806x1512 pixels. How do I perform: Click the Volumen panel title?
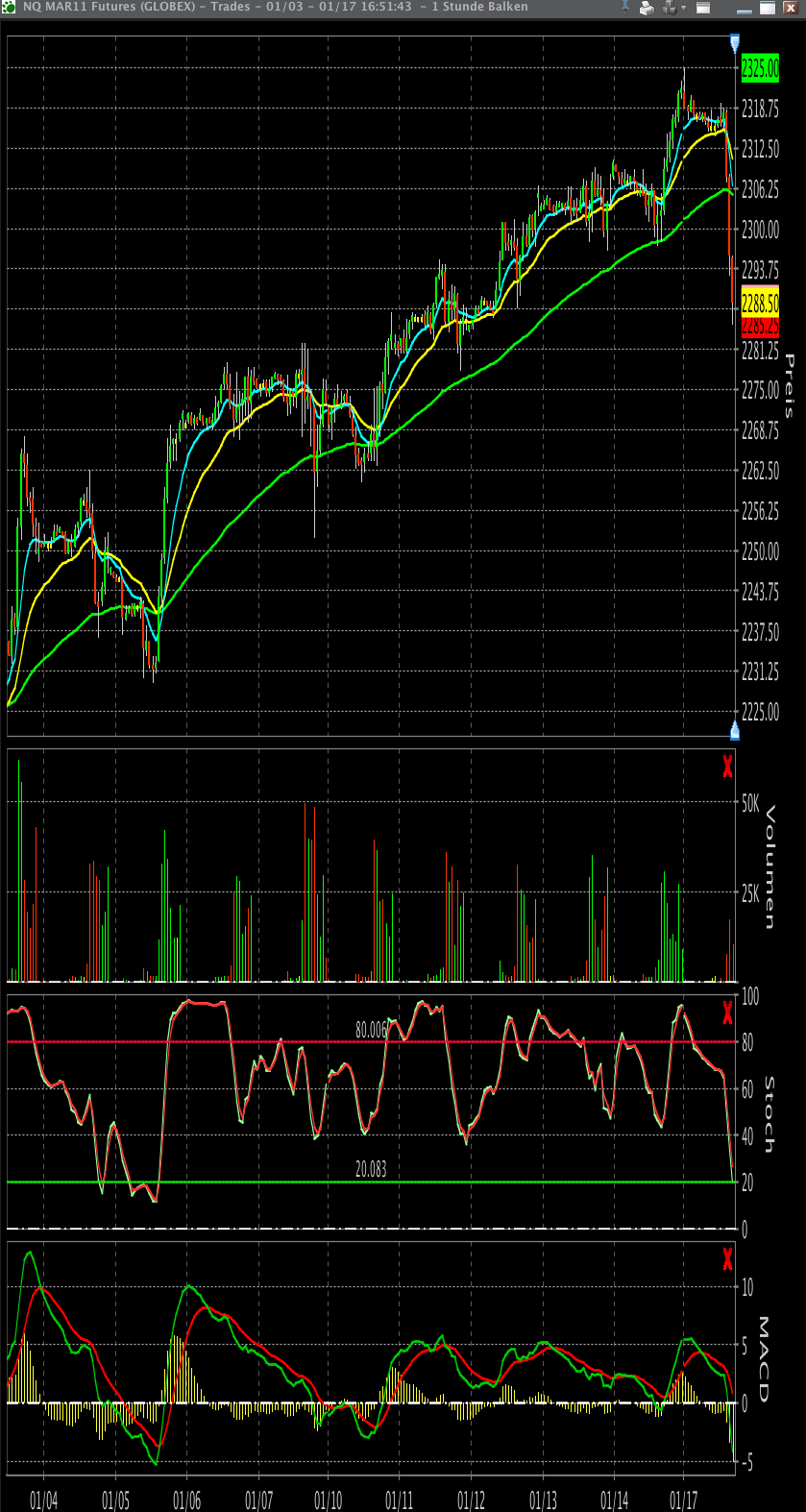[769, 867]
